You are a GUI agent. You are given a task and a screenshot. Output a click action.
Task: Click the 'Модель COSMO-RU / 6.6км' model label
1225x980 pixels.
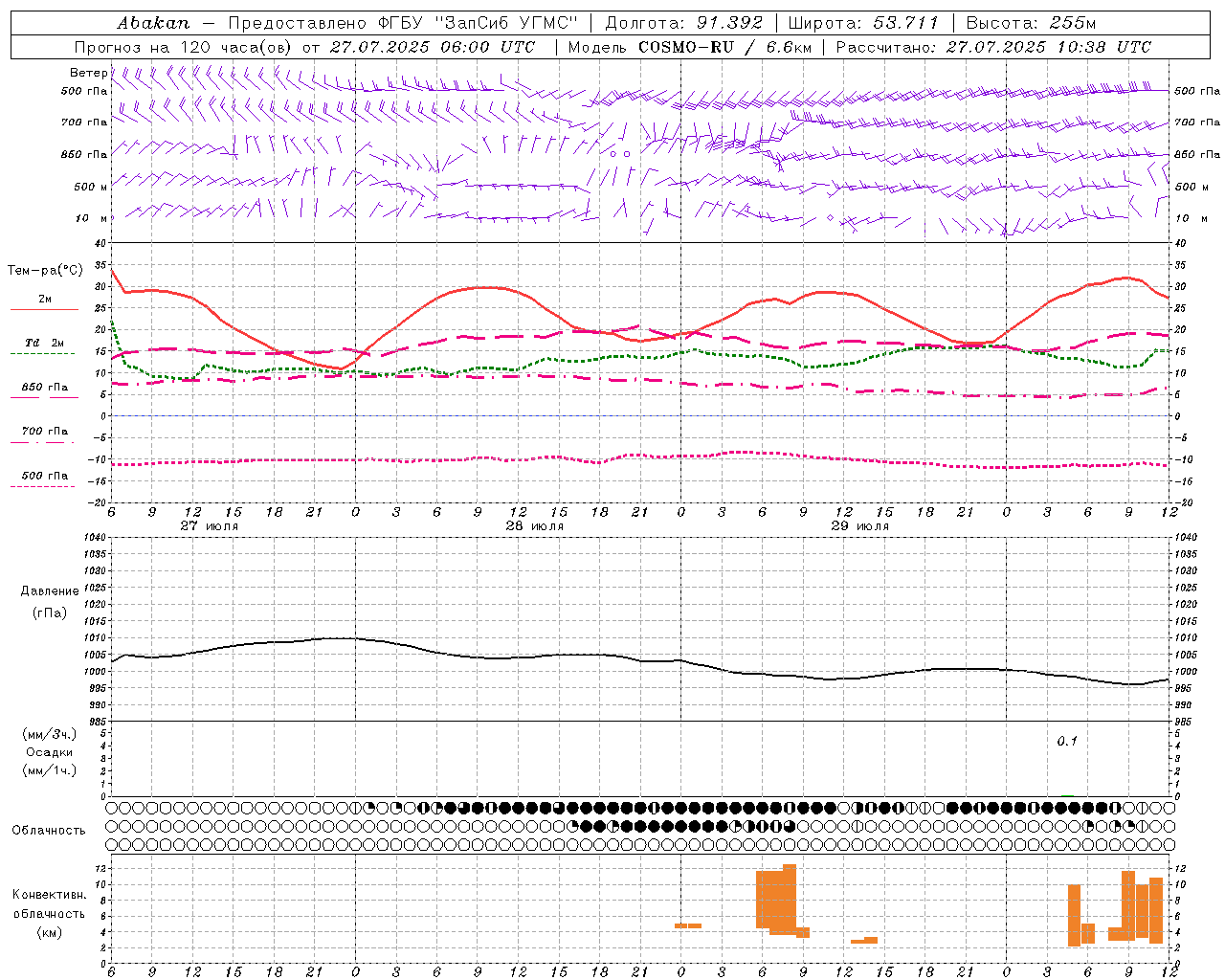(690, 47)
